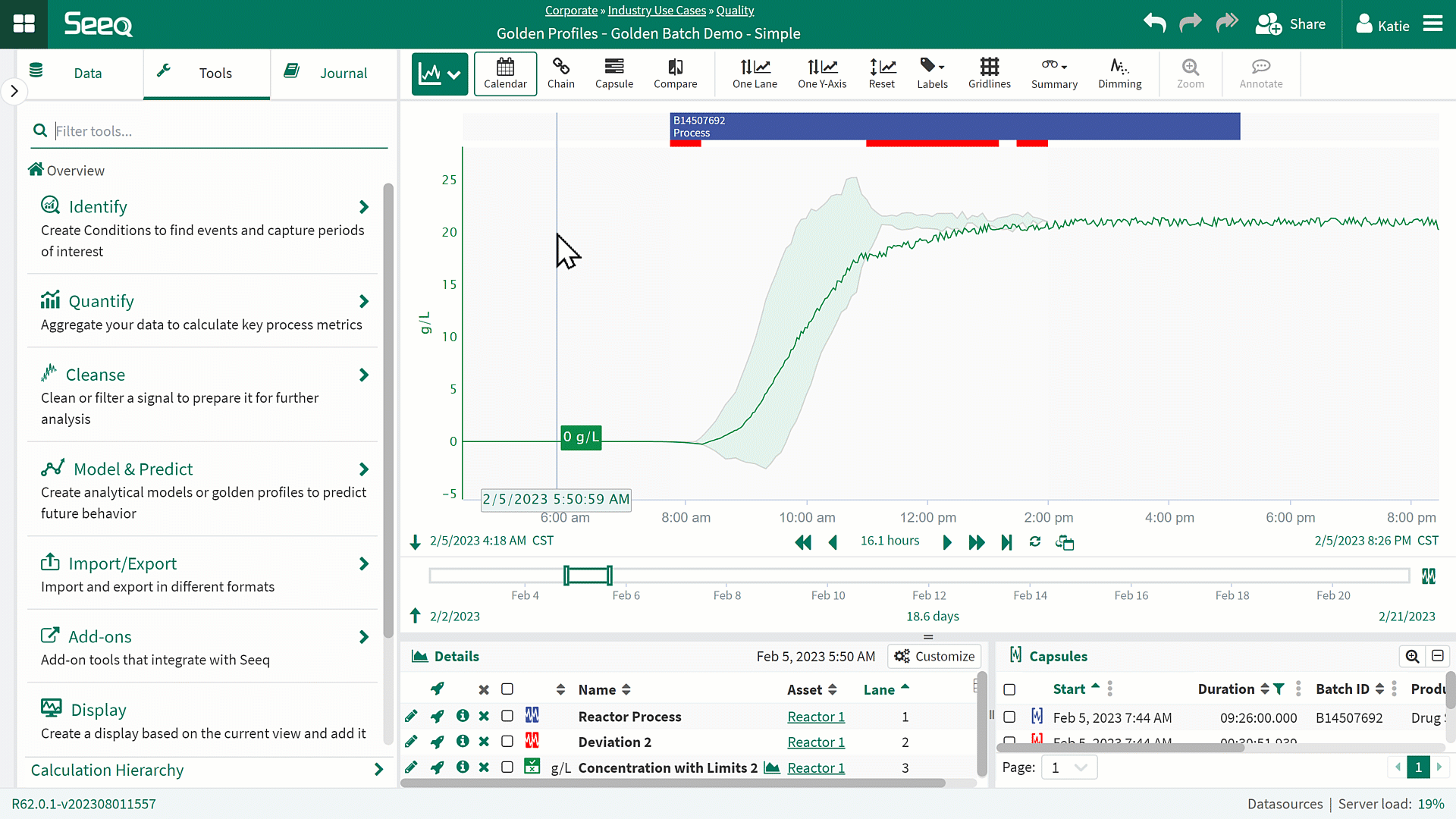Click the Share button
This screenshot has width=1456, height=819.
point(1291,24)
